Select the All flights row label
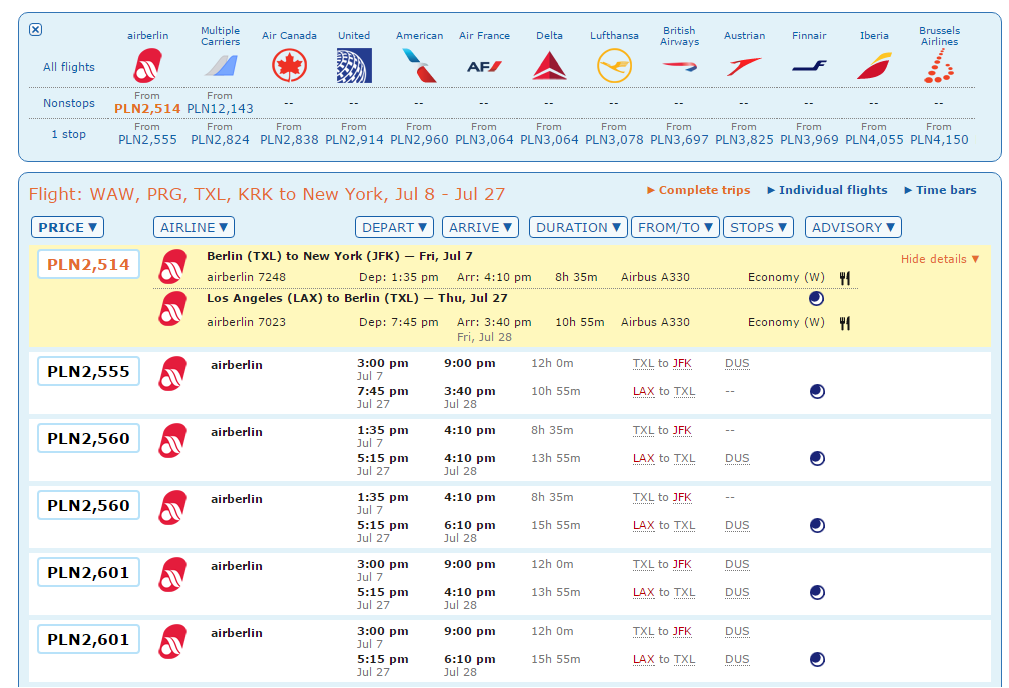The width and height of the screenshot is (1009, 688). click(x=69, y=67)
